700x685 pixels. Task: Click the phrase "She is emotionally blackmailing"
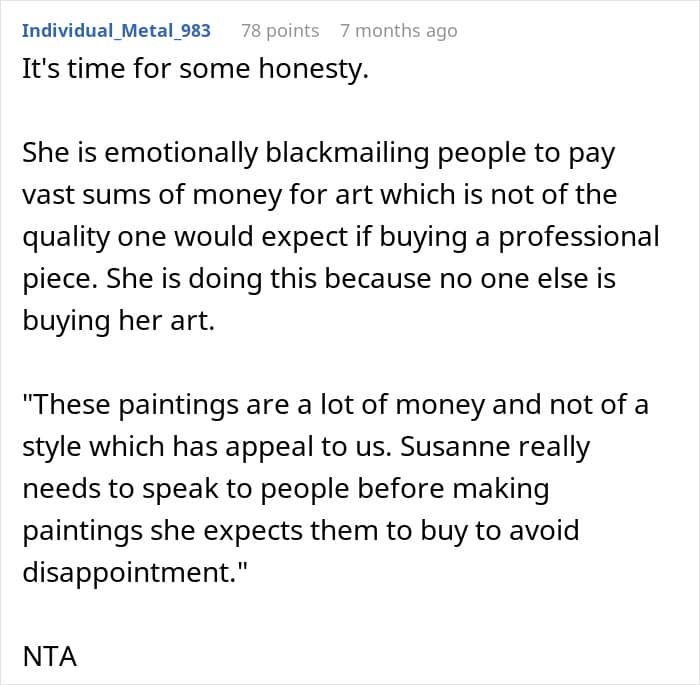coord(226,154)
